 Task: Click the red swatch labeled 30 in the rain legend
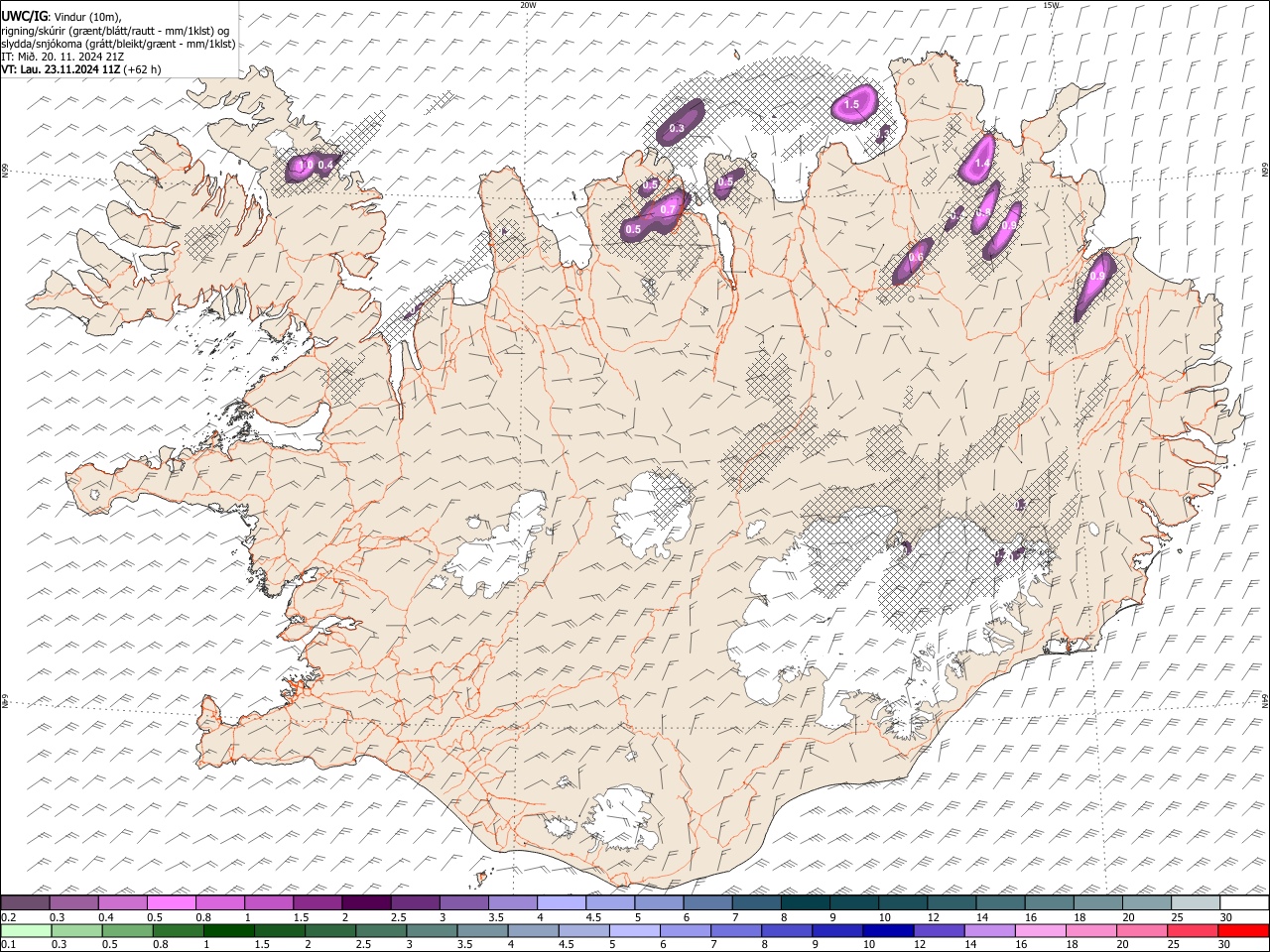point(1243,930)
